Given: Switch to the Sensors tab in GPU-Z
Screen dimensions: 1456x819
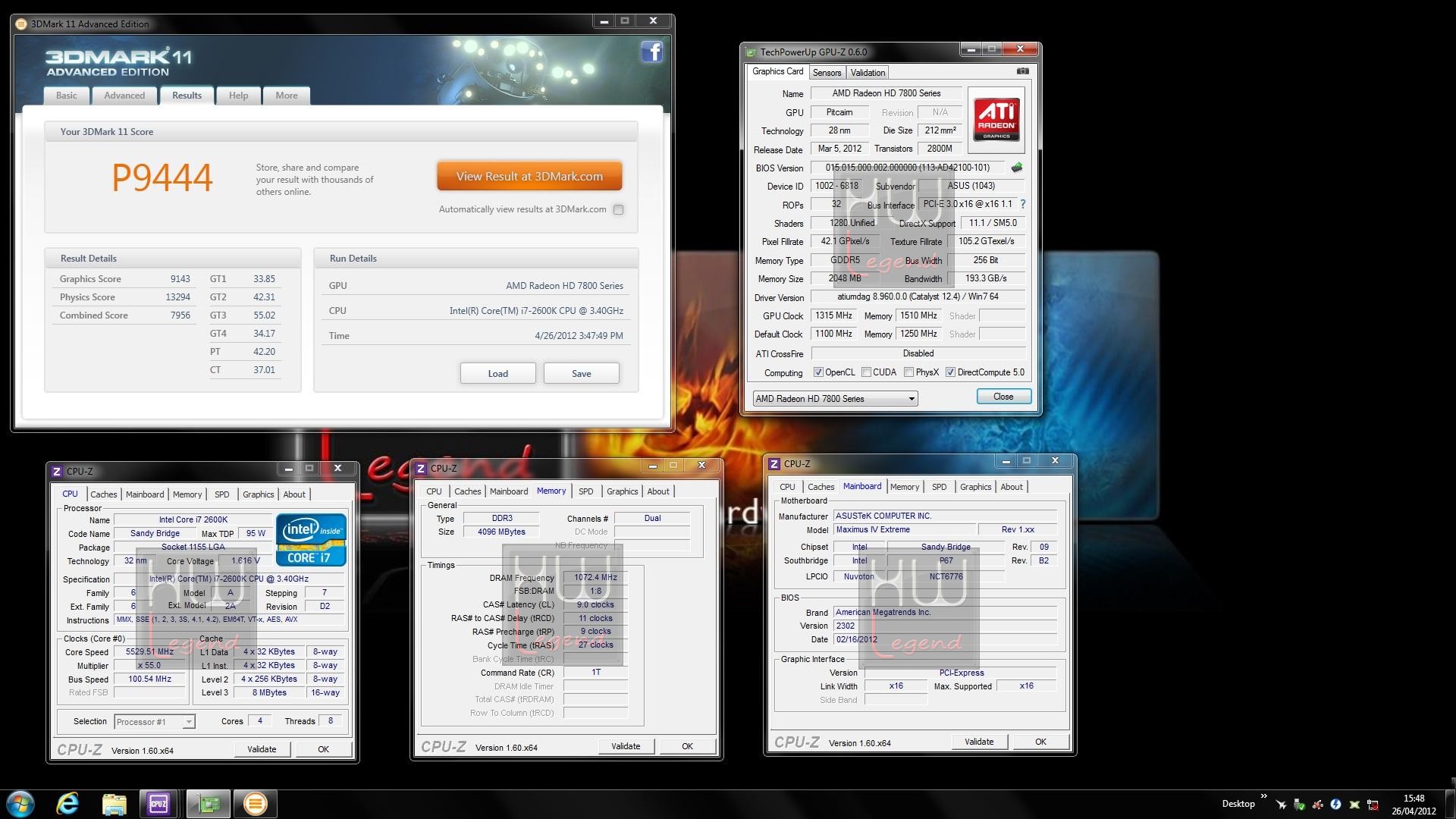Looking at the screenshot, I should 827,73.
